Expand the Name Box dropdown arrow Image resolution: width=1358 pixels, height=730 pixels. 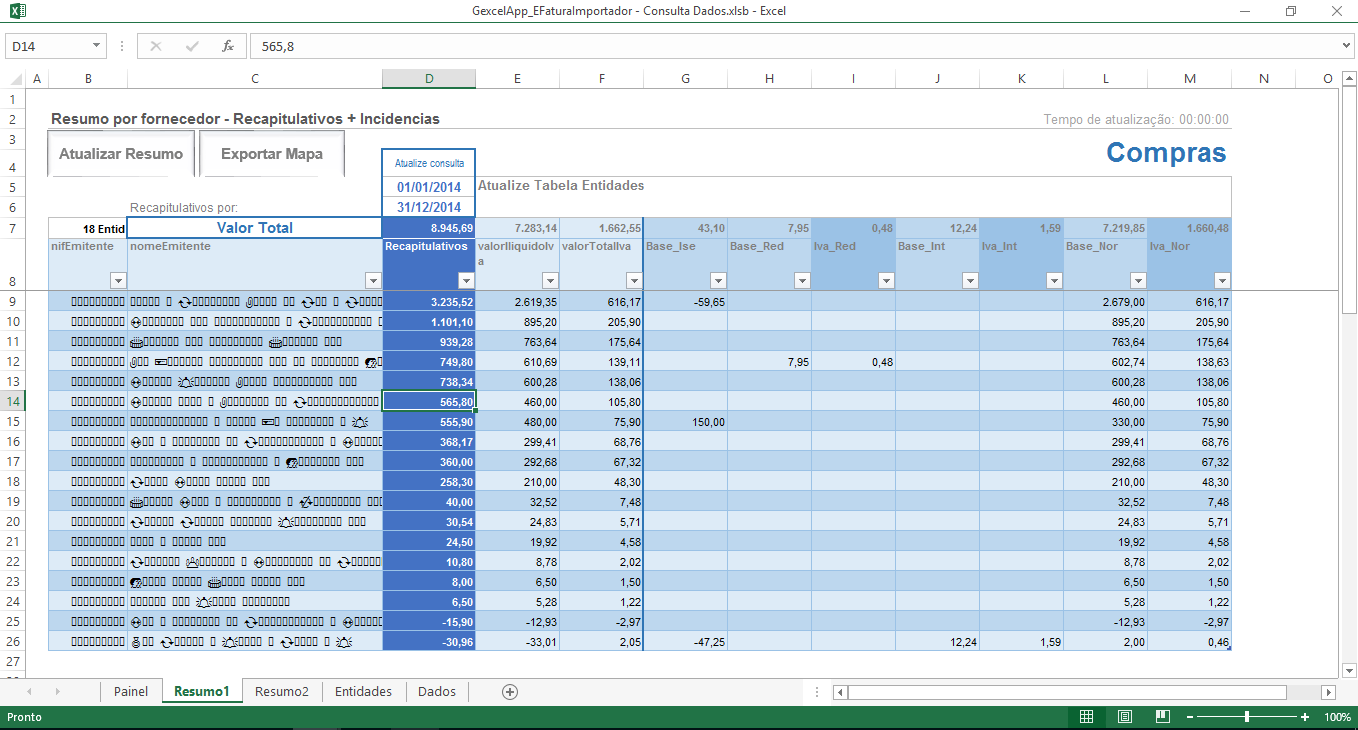point(97,46)
